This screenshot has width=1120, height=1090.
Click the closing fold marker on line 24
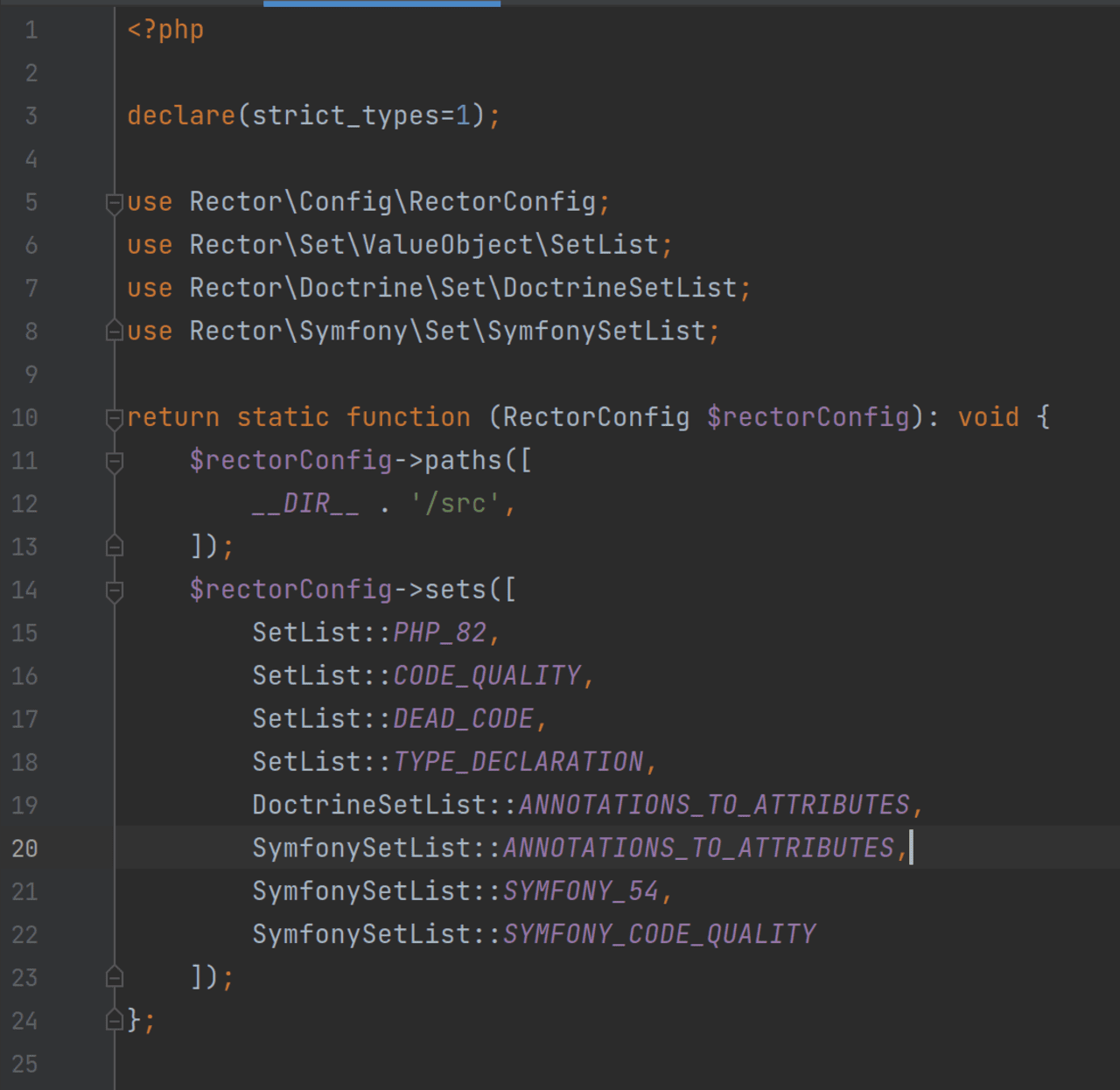114,1020
